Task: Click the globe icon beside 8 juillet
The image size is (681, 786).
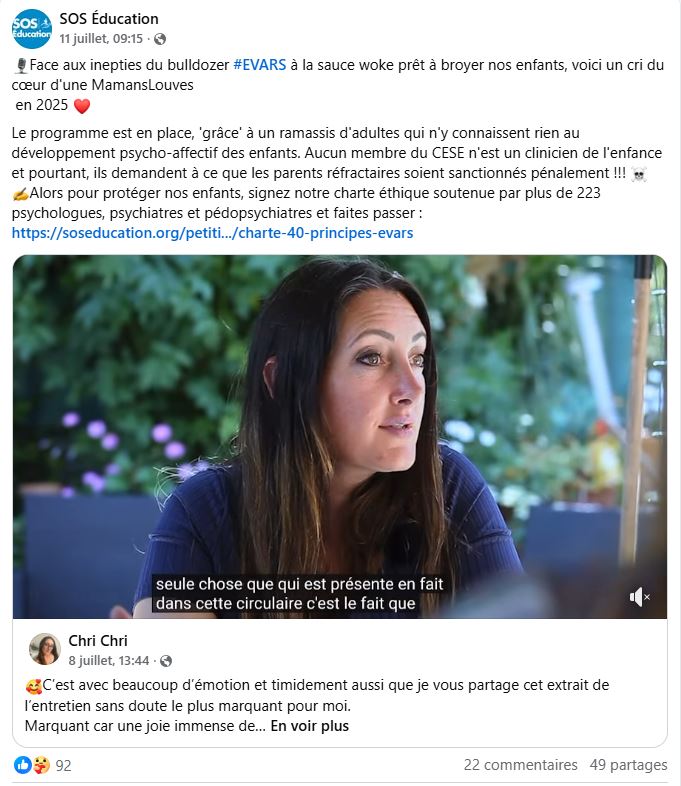Action: [x=166, y=661]
